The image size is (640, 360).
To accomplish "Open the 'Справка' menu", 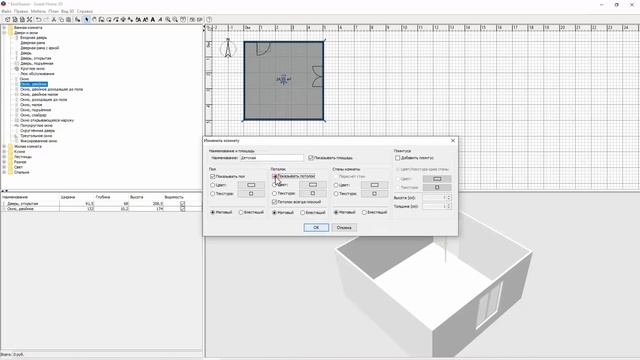I will tap(85, 11).
